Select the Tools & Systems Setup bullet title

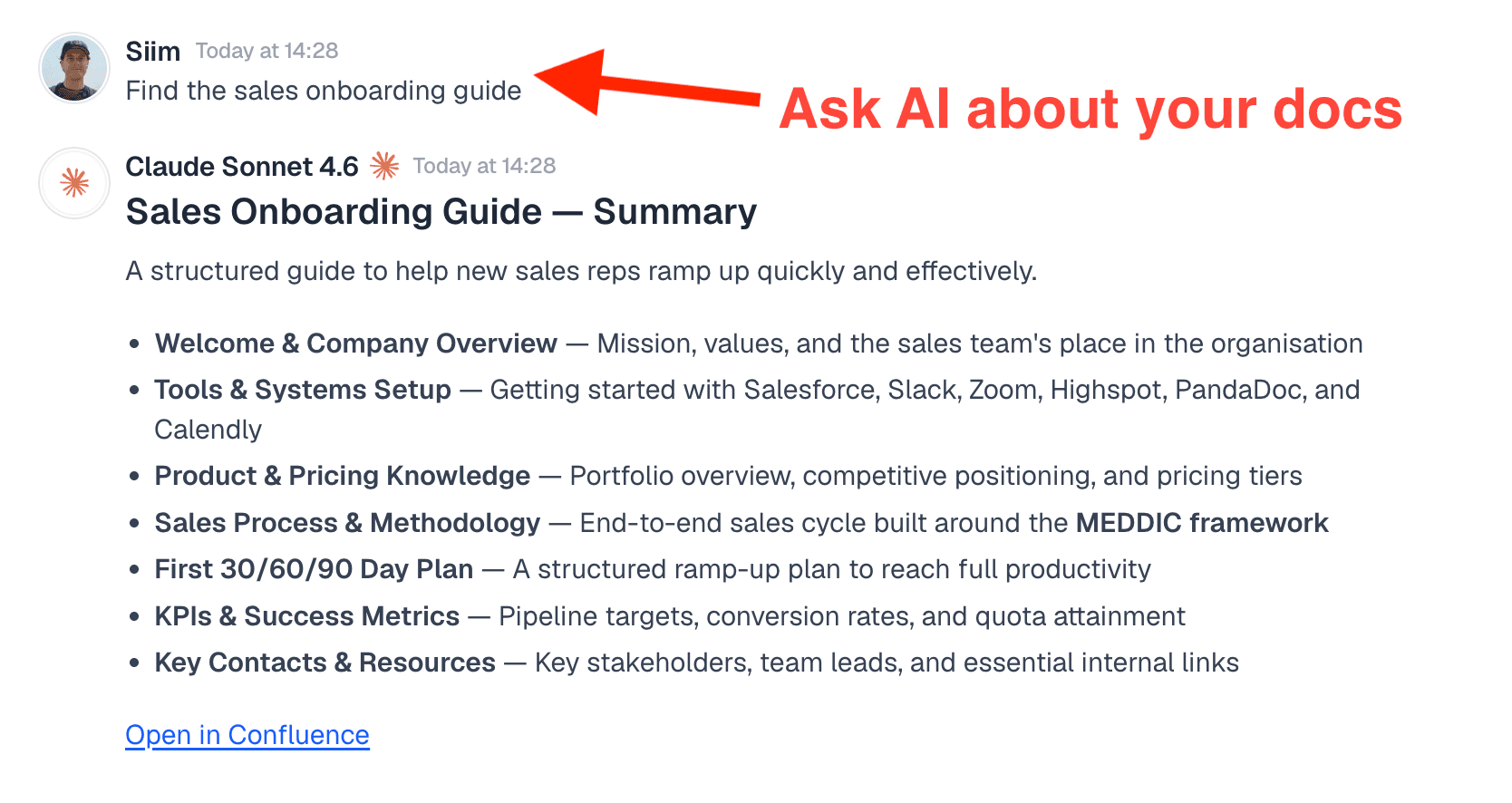(x=303, y=390)
